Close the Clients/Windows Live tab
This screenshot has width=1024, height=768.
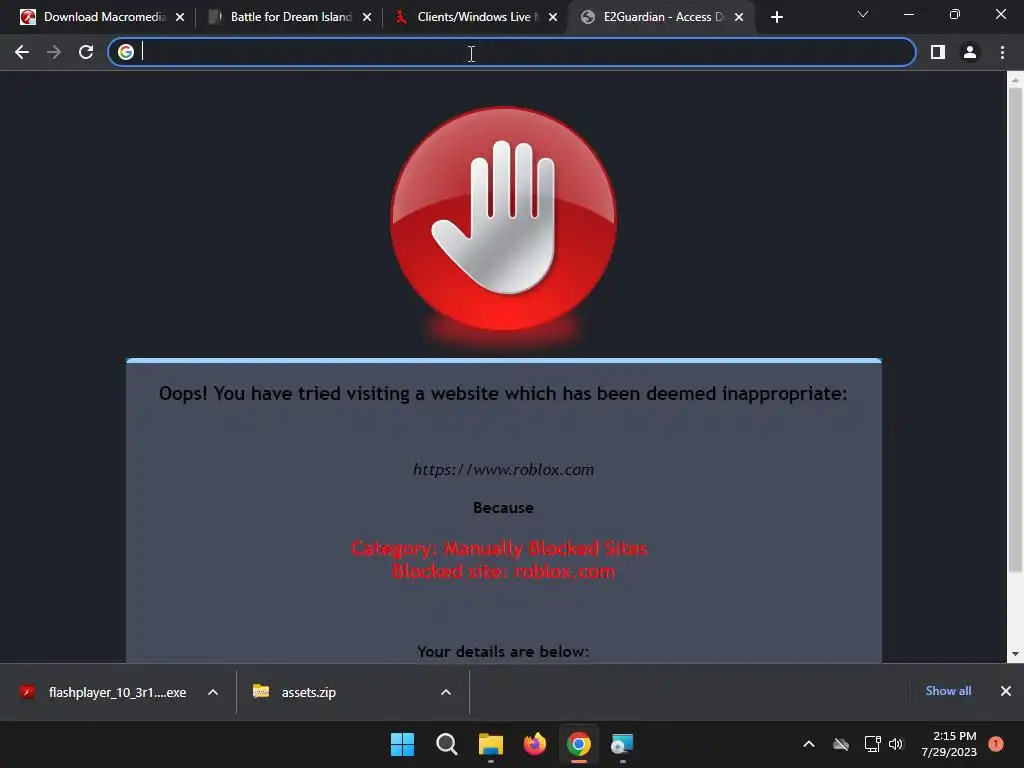coord(553,18)
